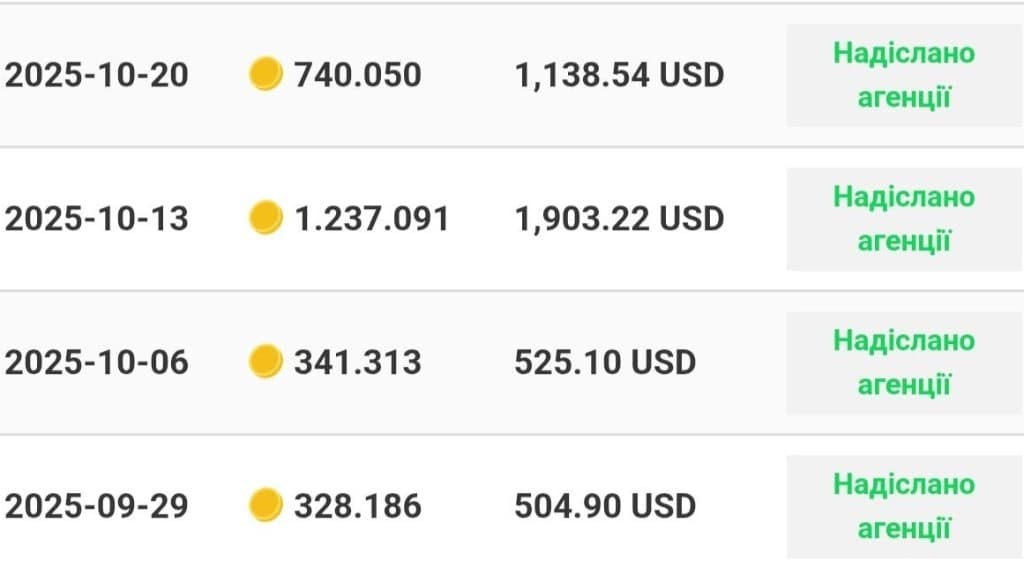
Task: Click the 1,138.54 USD amount
Action: [619, 75]
